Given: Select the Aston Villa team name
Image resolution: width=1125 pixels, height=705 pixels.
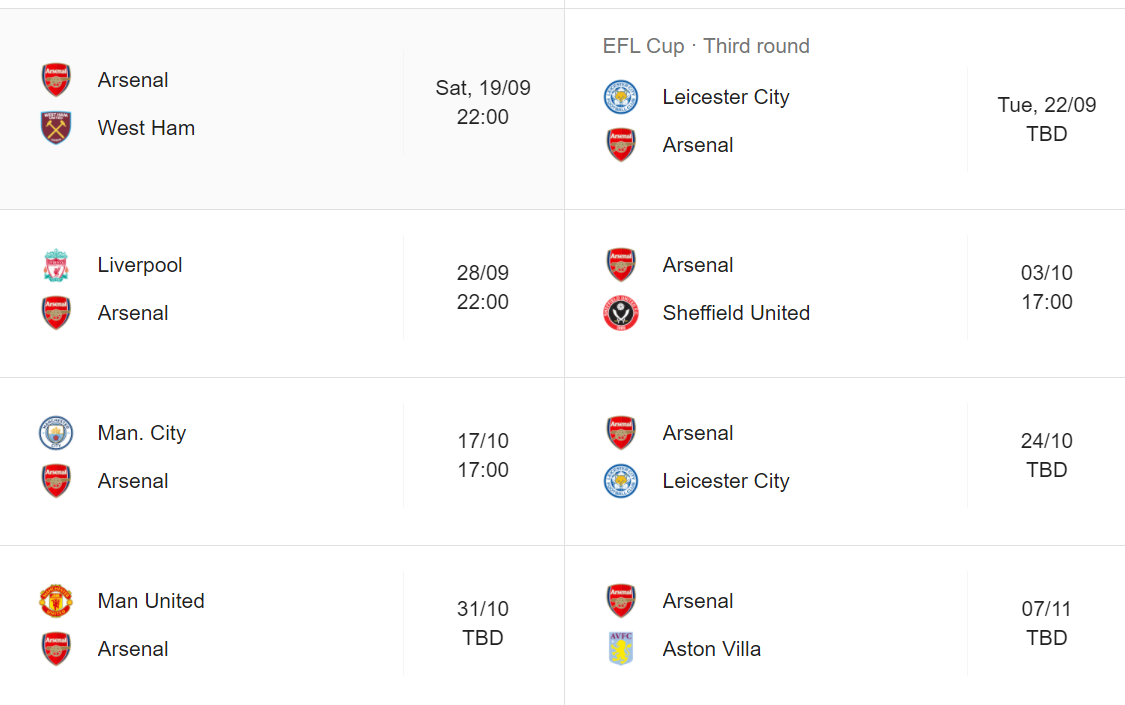Looking at the screenshot, I should 711,649.
